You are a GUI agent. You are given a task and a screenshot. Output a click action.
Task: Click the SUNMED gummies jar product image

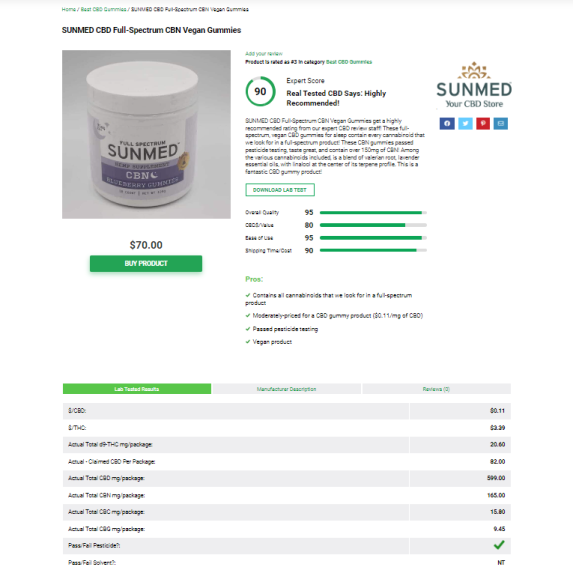coord(146,134)
